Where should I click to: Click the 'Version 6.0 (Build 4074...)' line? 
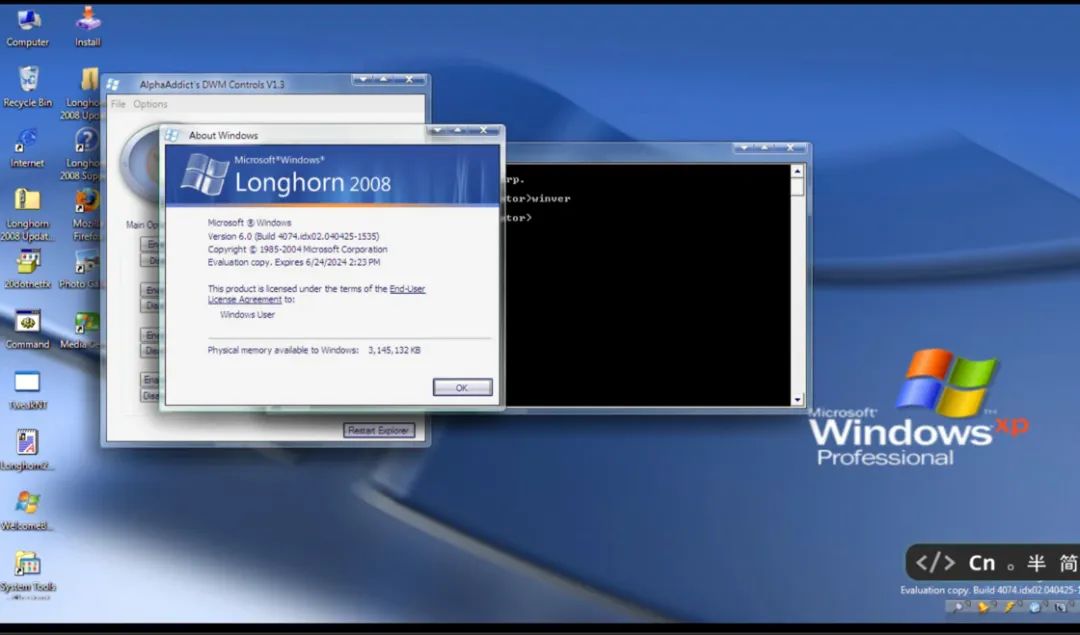pyautogui.click(x=293, y=236)
